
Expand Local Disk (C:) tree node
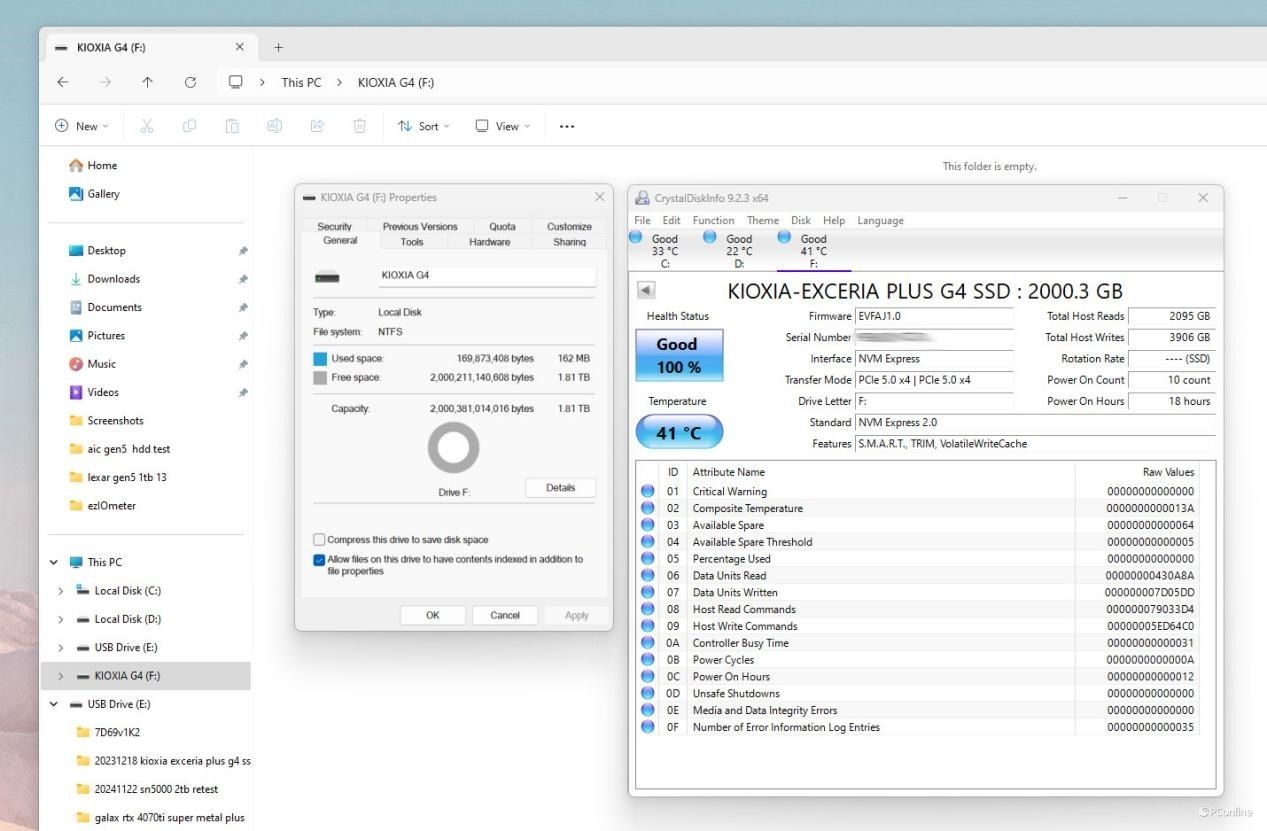click(61, 591)
